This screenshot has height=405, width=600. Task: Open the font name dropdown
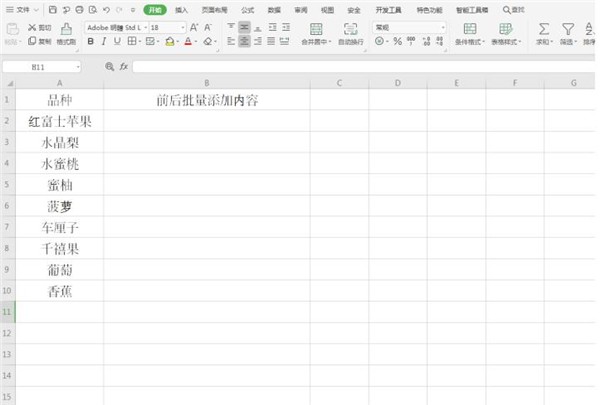point(146,28)
